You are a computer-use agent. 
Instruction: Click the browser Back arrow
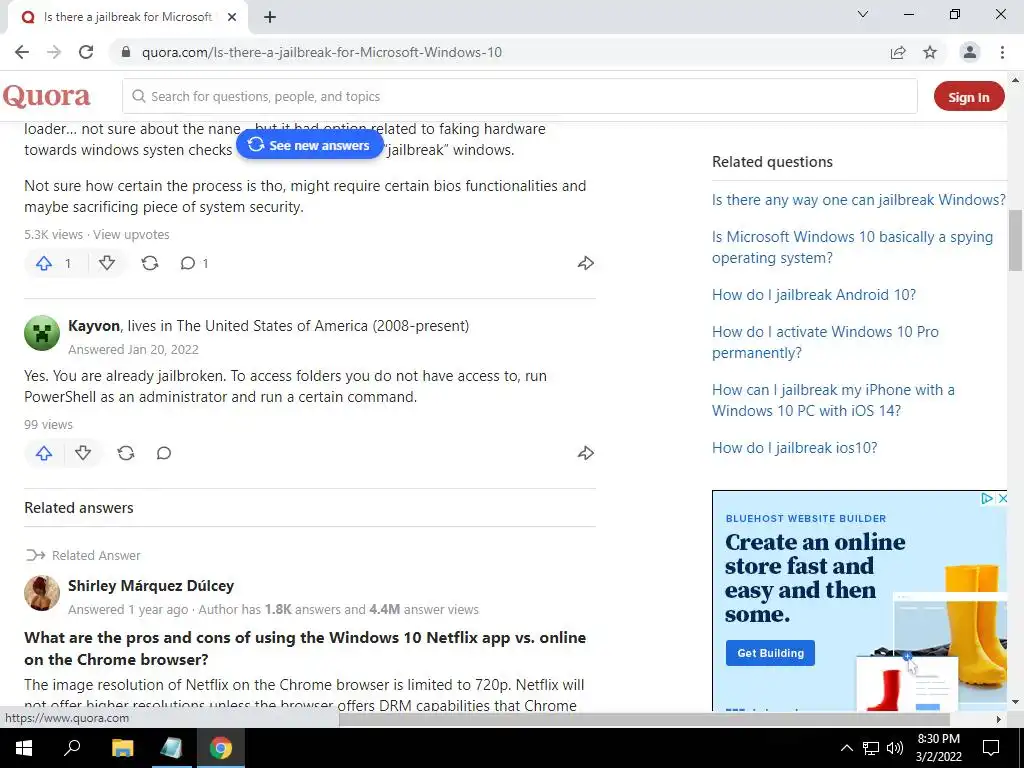point(22,52)
